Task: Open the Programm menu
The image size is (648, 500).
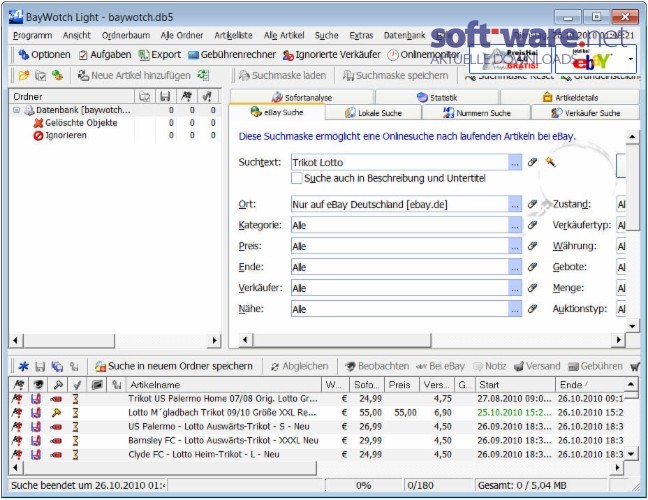Action: click(33, 36)
